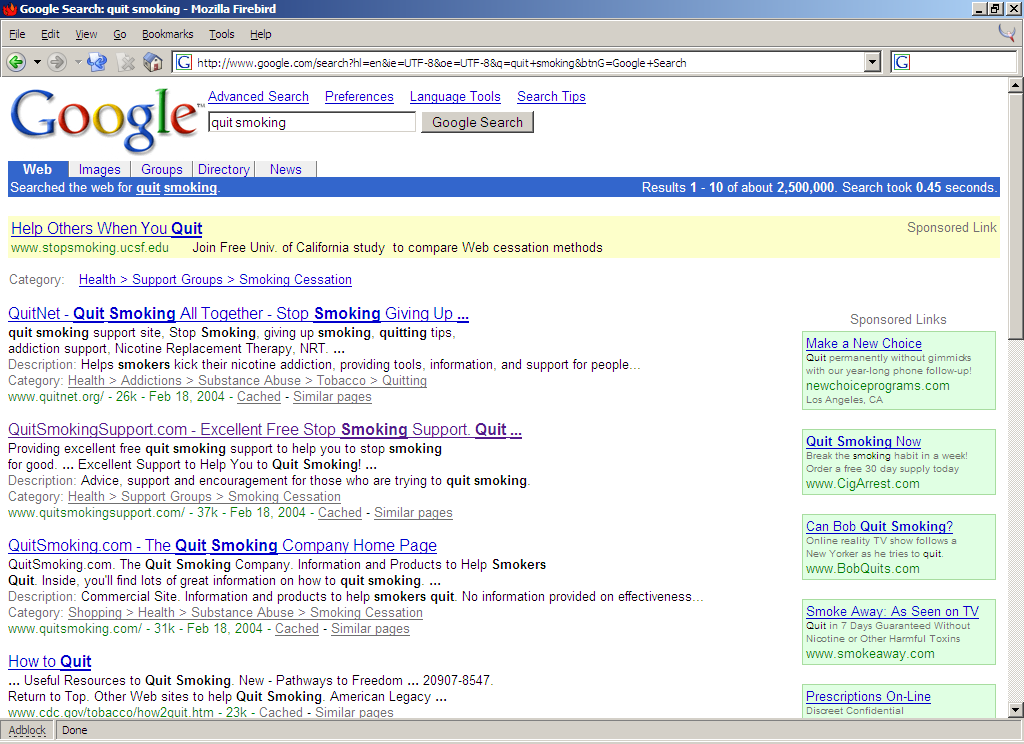Open the forward history dropdown arrow

77,62
